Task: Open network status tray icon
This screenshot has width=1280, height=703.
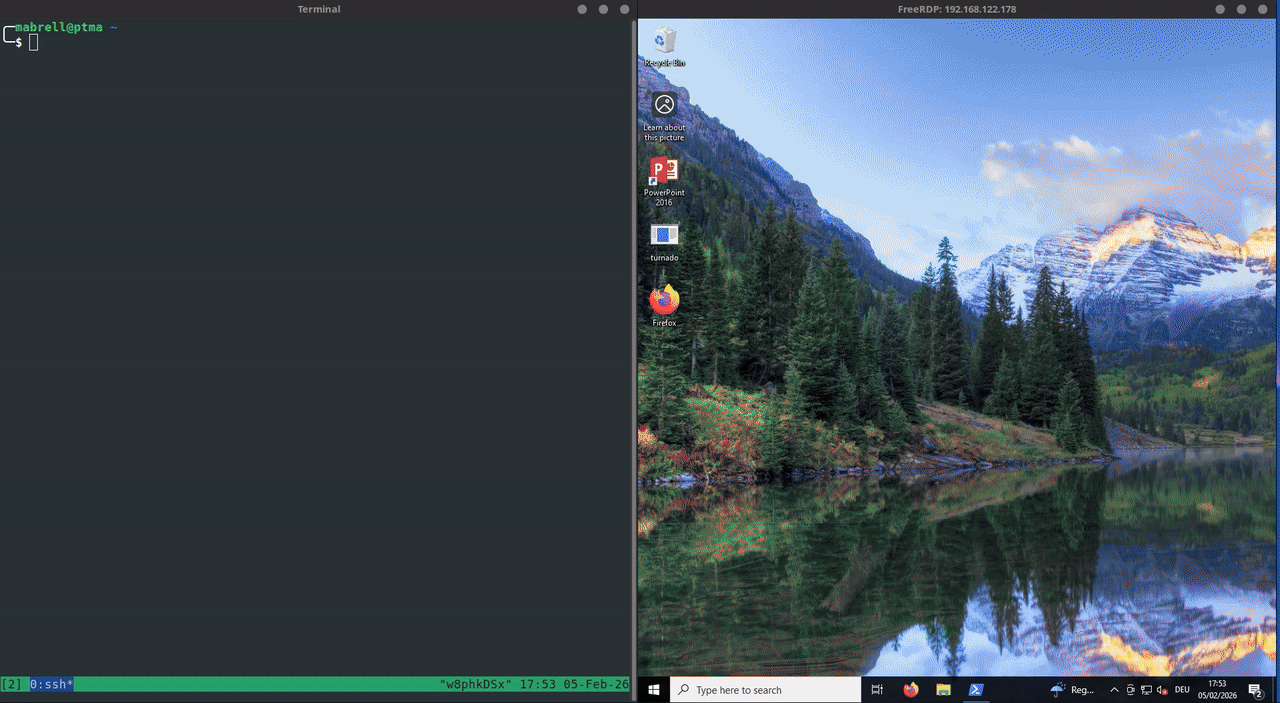Action: (x=1146, y=690)
